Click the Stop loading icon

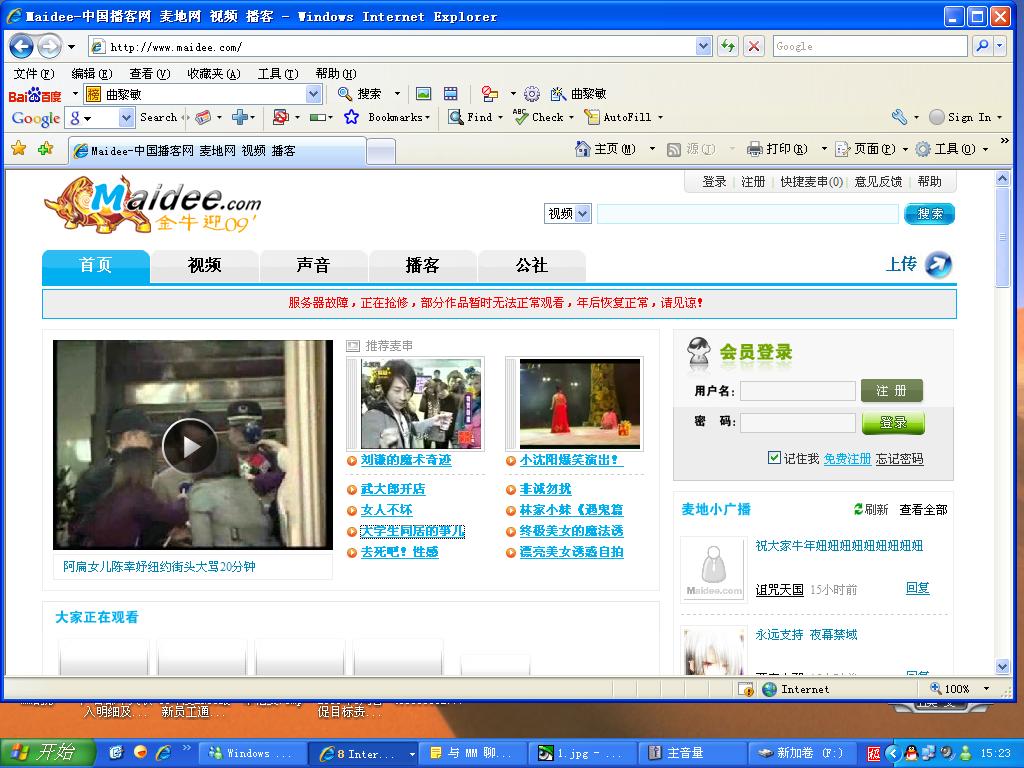coord(754,46)
